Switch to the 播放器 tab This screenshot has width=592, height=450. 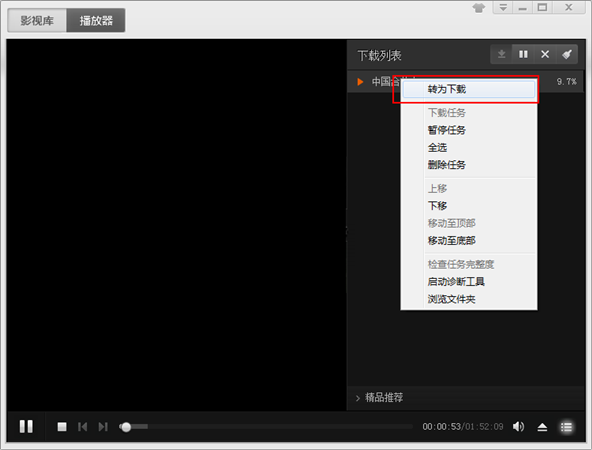click(96, 20)
